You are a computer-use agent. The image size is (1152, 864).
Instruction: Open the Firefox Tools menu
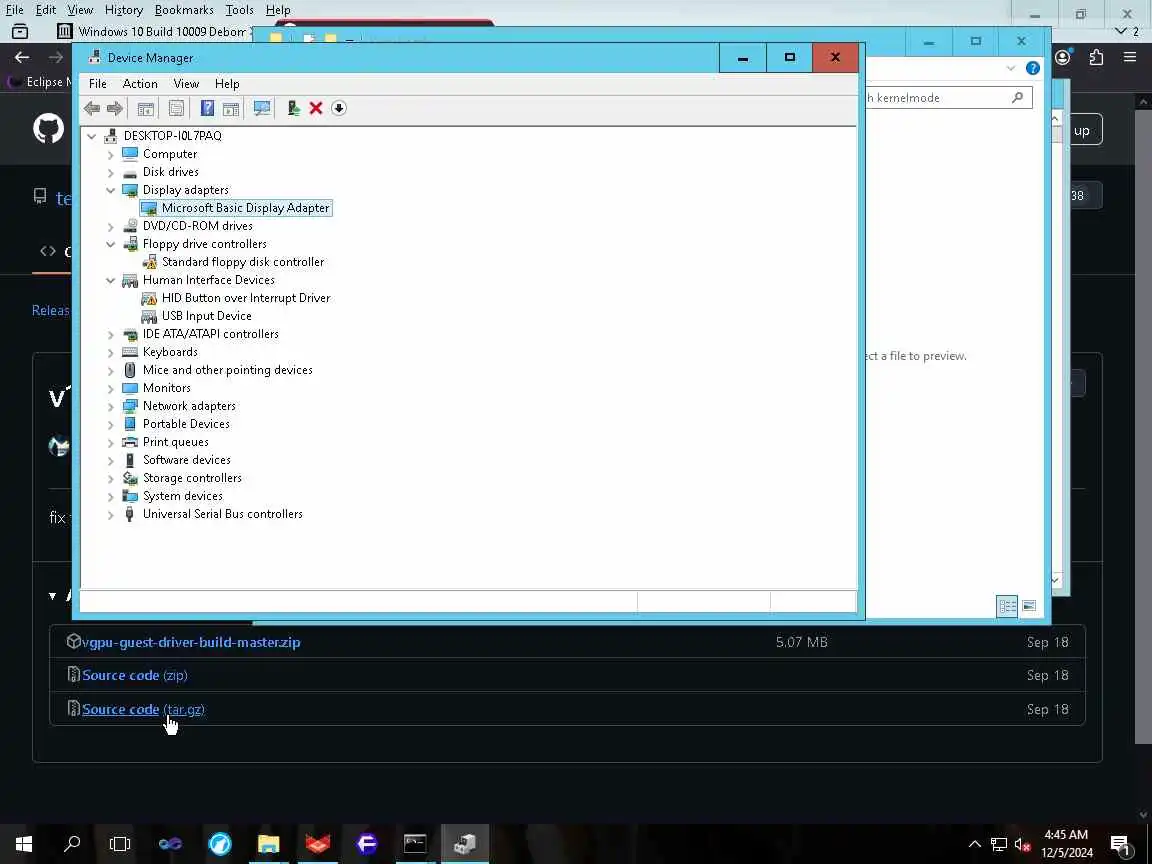pyautogui.click(x=240, y=10)
